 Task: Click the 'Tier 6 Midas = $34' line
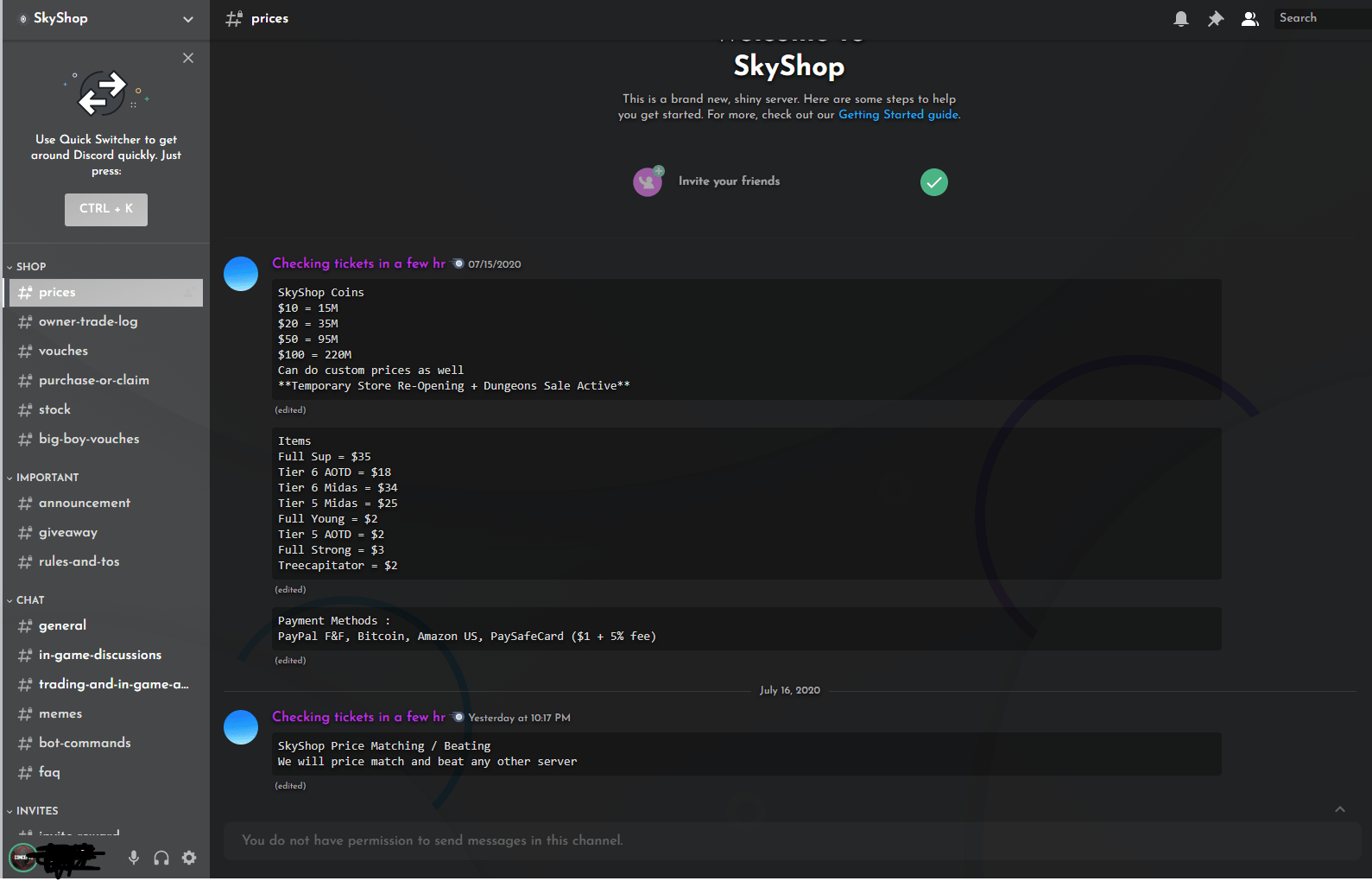(x=338, y=488)
